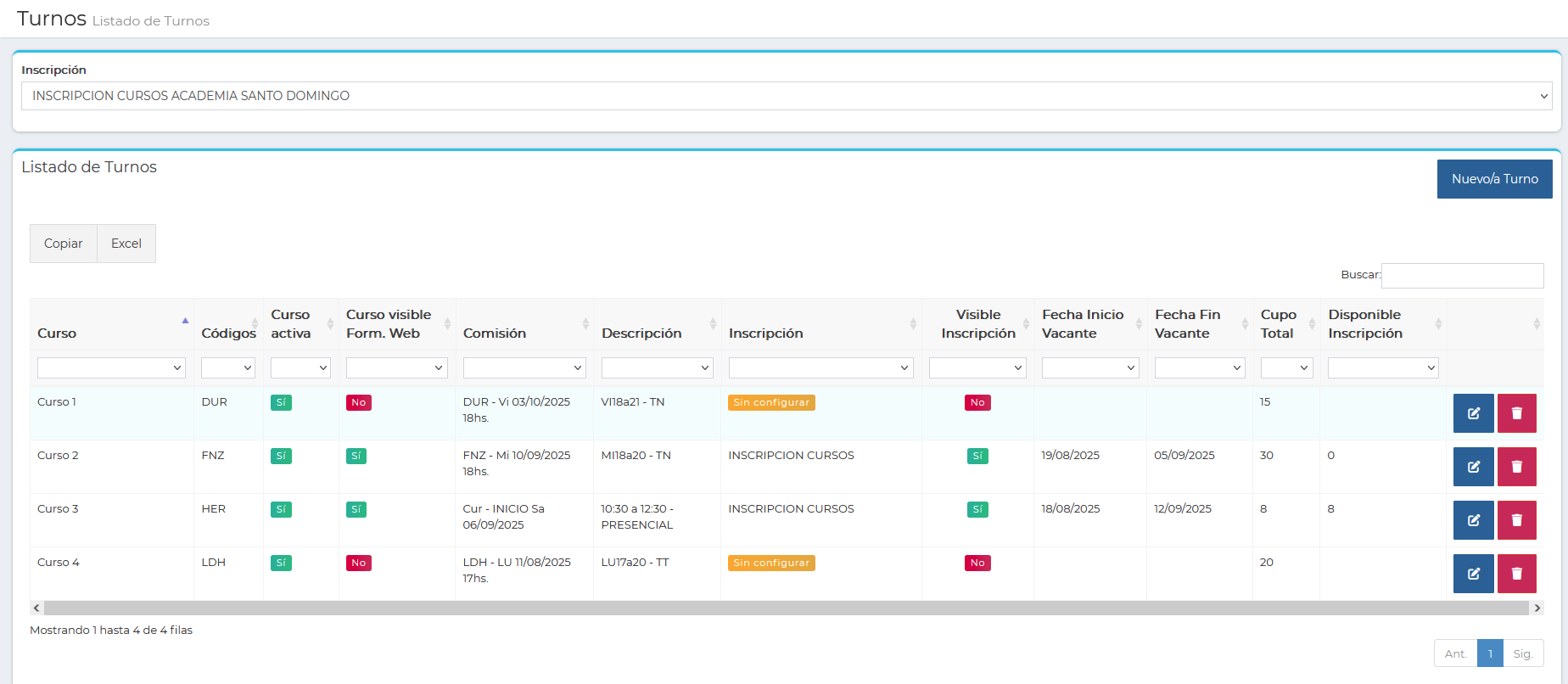This screenshot has height=684, width=1568.
Task: Open the Fecha Fin Vacante filter
Action: tap(1200, 367)
